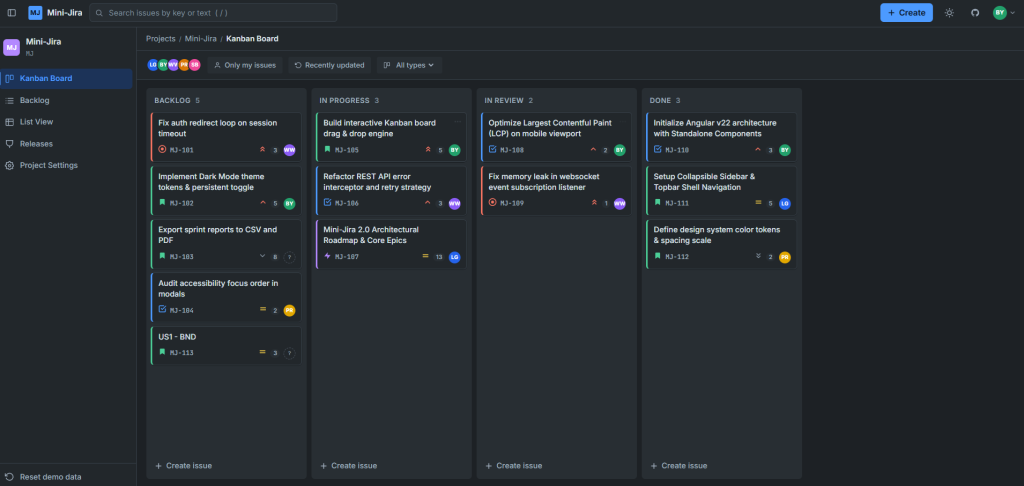Open Define design system color tokens card
The image size is (1024, 486).
click(722, 244)
